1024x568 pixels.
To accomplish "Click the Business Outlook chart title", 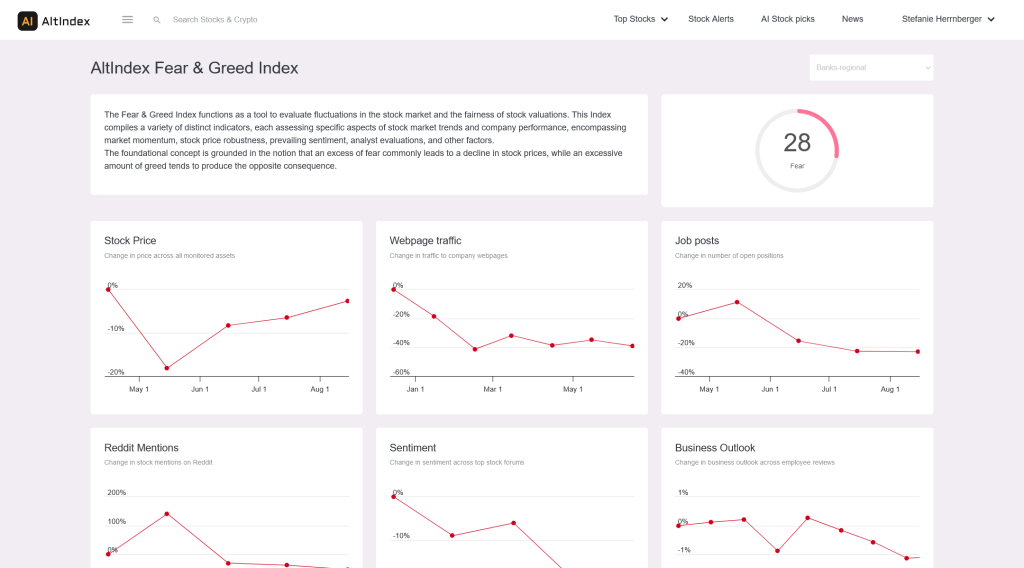I will (714, 447).
